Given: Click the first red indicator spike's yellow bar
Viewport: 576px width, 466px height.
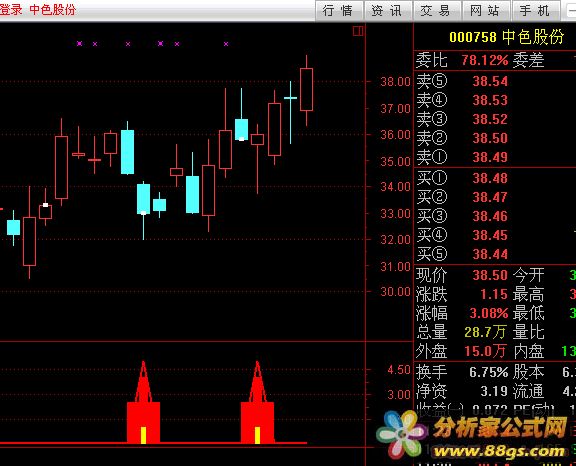Looking at the screenshot, I should point(143,435).
